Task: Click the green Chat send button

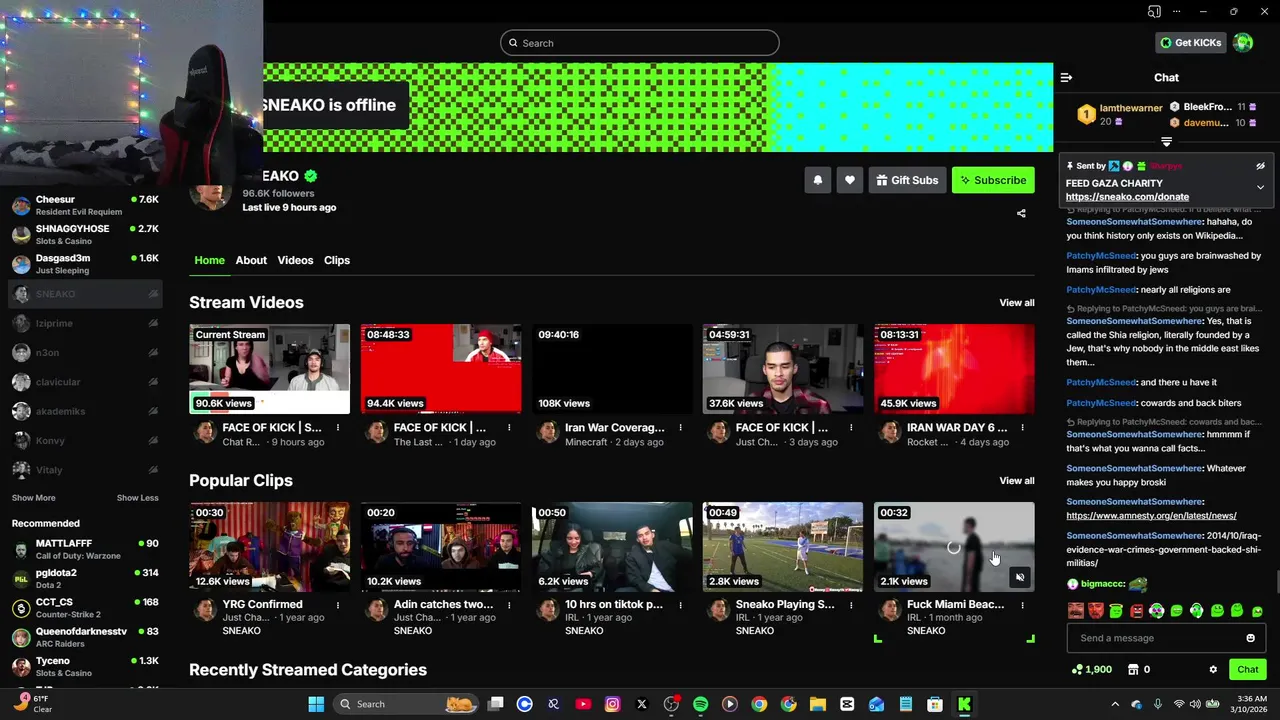Action: point(1247,669)
